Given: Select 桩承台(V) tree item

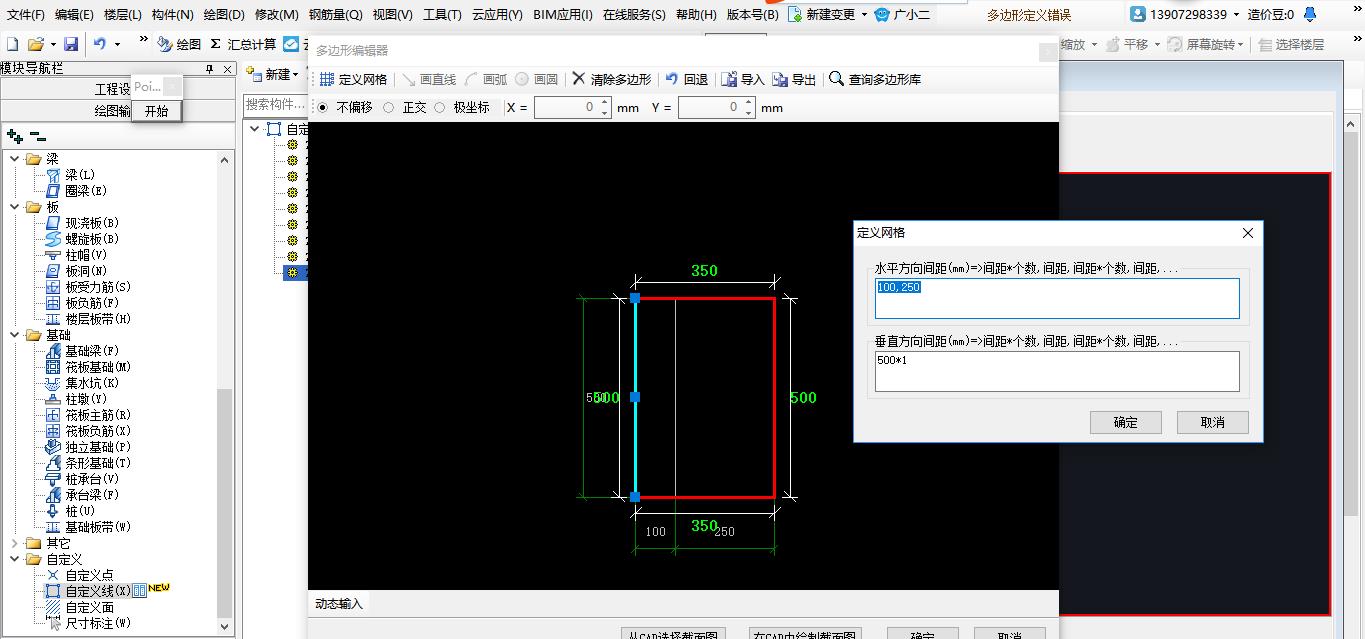Looking at the screenshot, I should 92,479.
